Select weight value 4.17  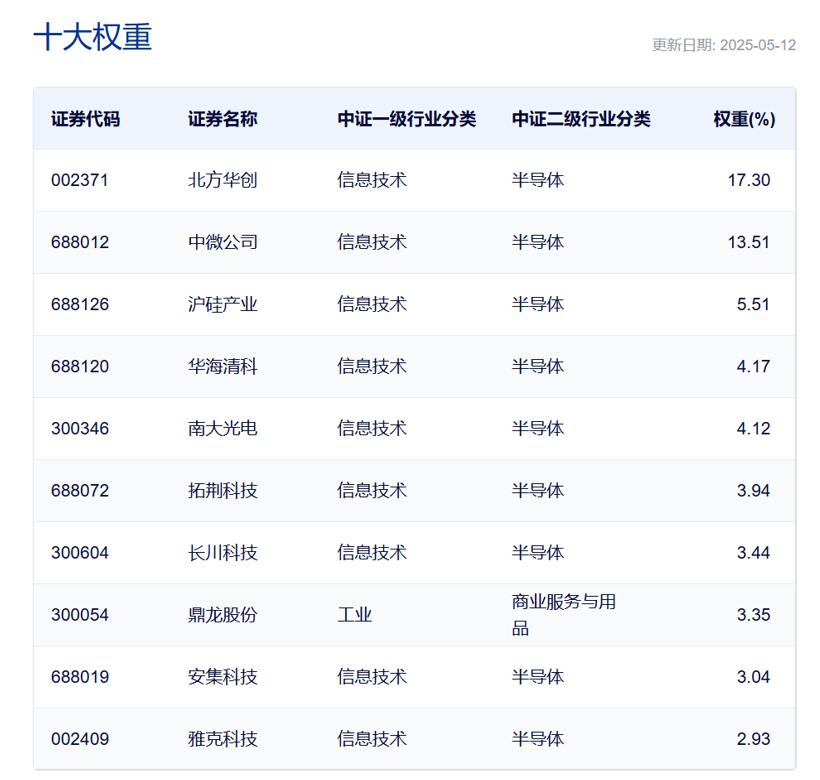(x=753, y=366)
